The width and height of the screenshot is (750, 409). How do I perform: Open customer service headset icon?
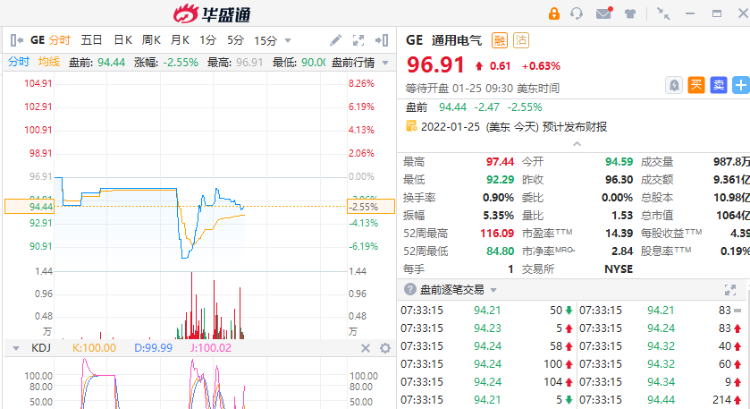577,13
